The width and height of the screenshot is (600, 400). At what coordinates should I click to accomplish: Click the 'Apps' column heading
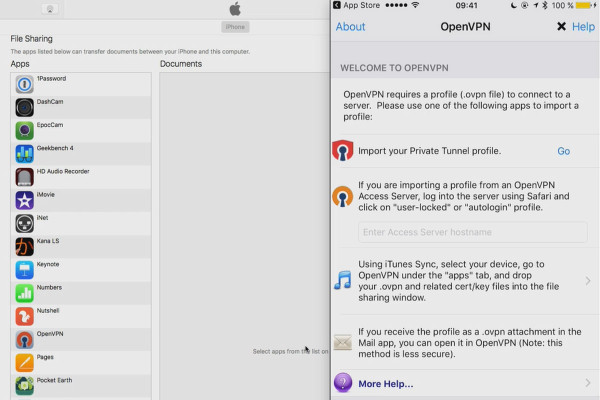(x=20, y=64)
